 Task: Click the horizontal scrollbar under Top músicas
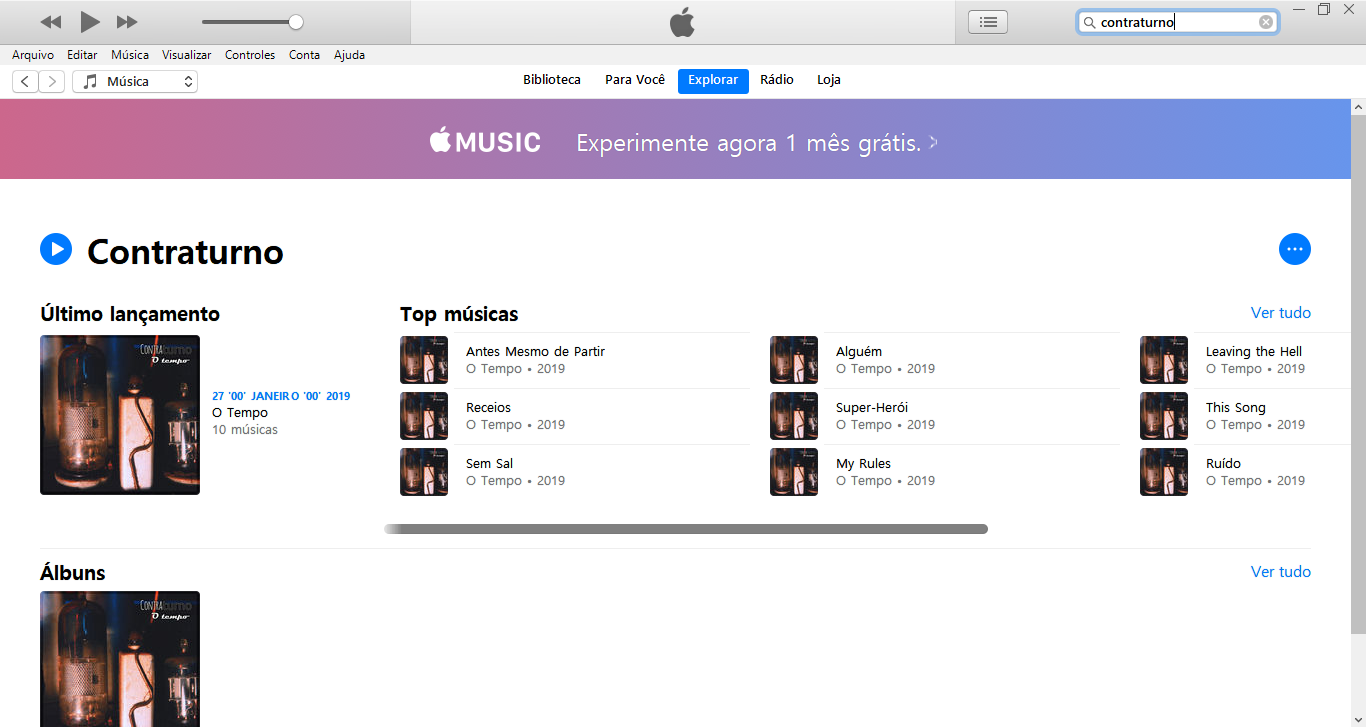686,529
